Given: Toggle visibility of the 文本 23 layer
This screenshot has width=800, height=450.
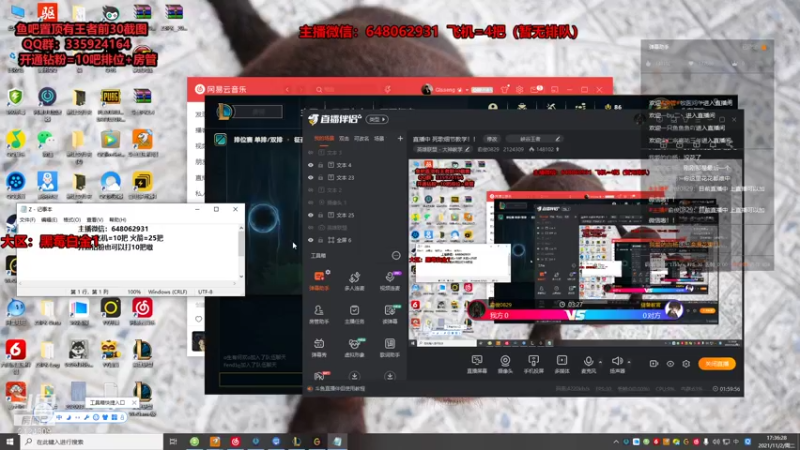Looking at the screenshot, I should (311, 178).
